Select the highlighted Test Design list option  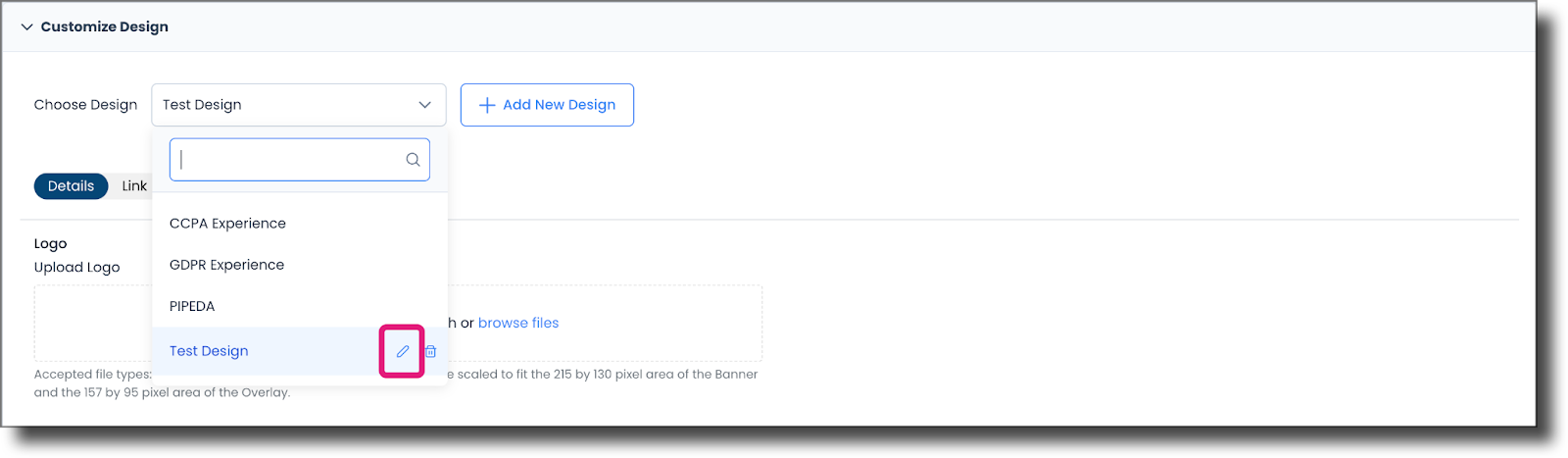[209, 351]
